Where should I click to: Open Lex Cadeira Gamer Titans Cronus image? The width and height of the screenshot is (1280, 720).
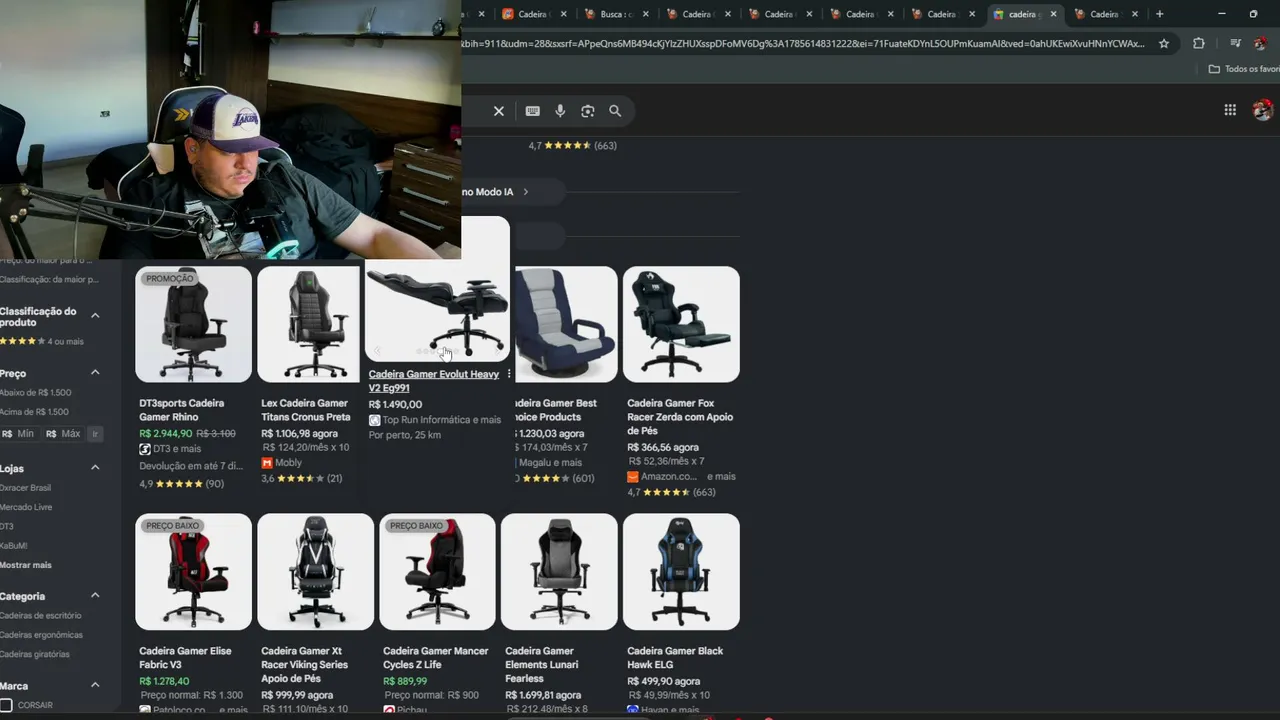(308, 324)
